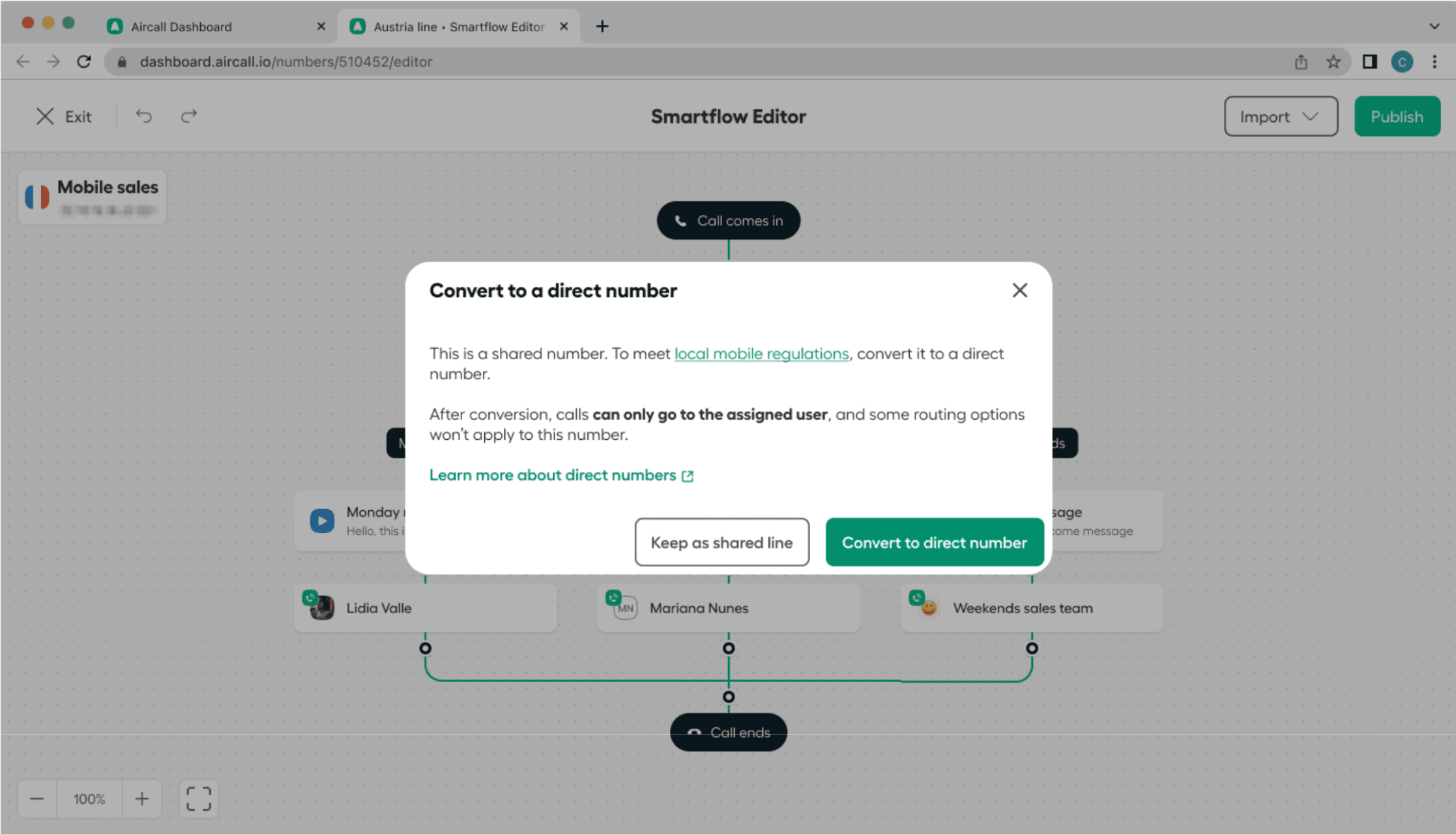Screen dimensions: 1456x834
Task: Zoom in with the plus button
Action: pyautogui.click(x=141, y=799)
